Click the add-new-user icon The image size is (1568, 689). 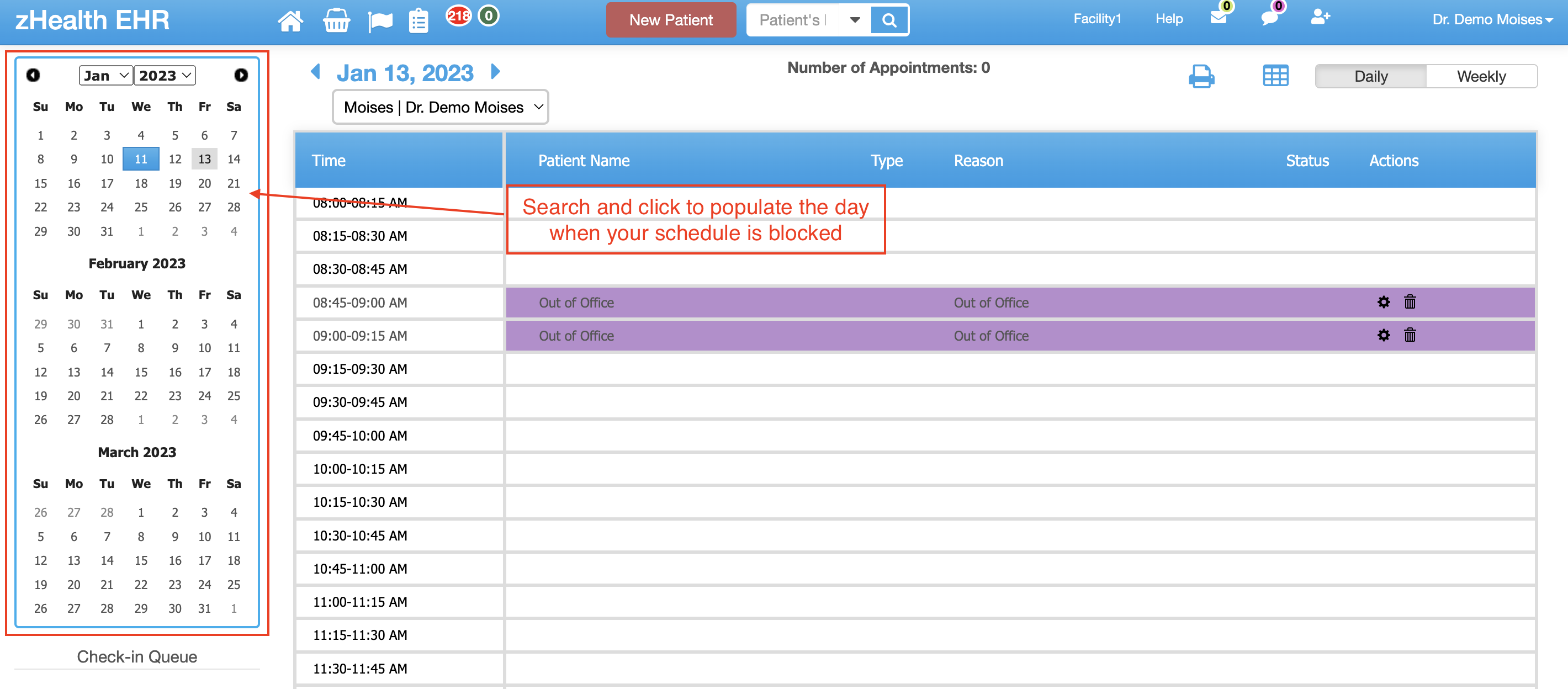point(1320,18)
